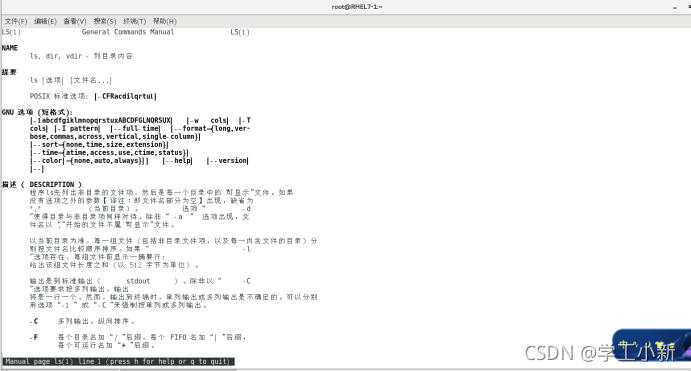Click the General Commands Manual header text

[128, 32]
